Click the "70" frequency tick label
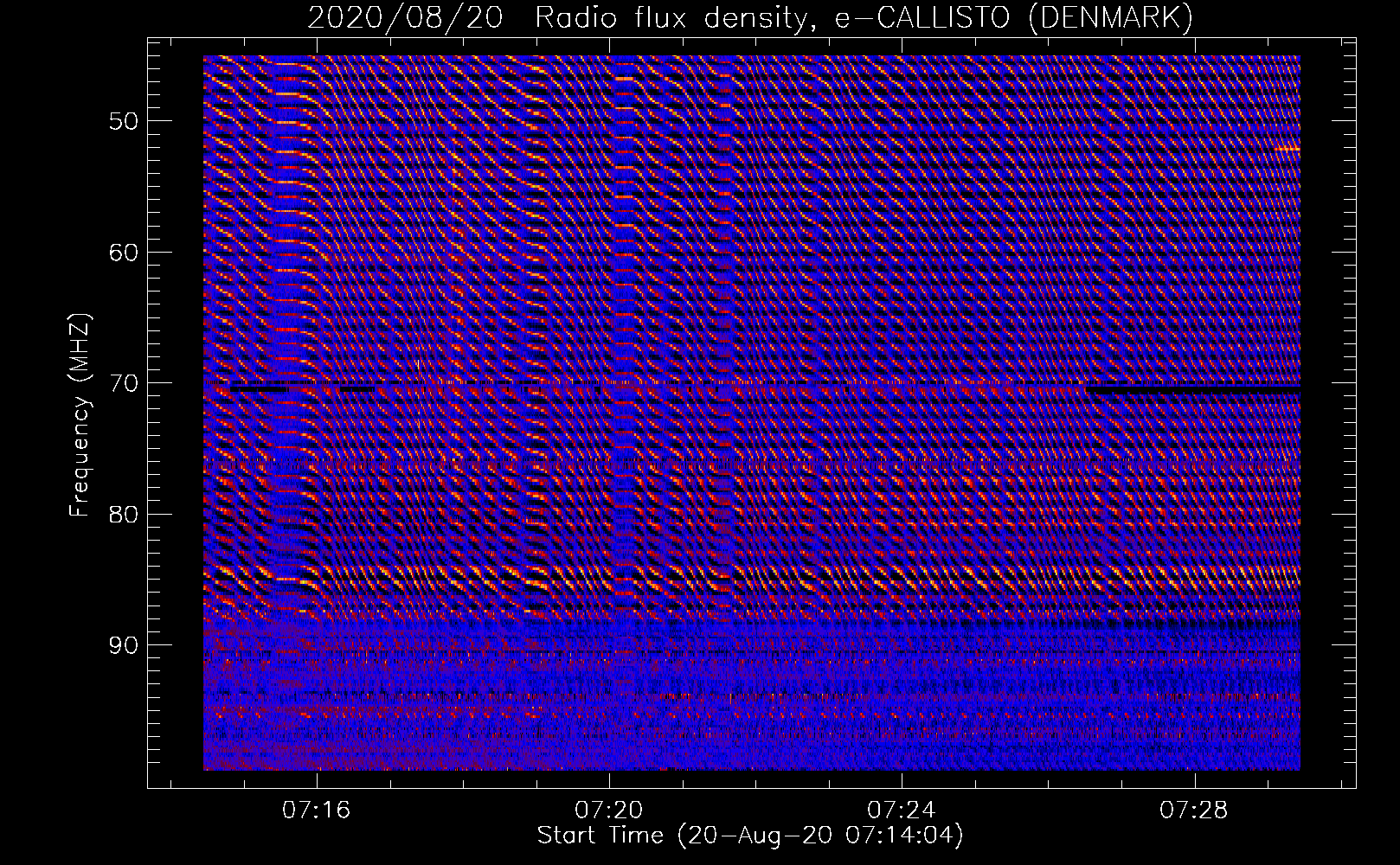Viewport: 1400px width, 865px height. coord(124,383)
